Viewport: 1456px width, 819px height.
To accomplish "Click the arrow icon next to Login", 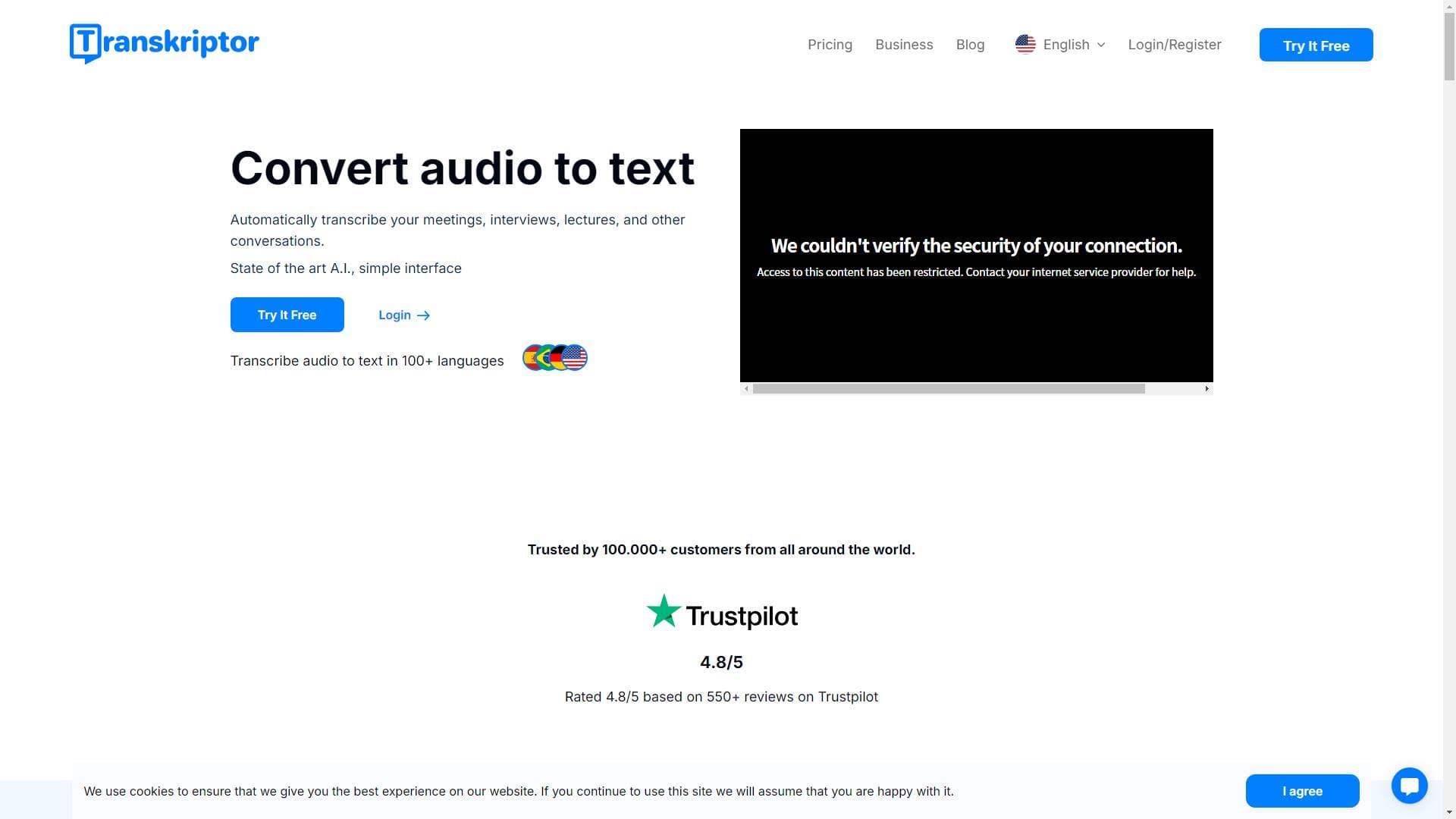I will pos(424,315).
